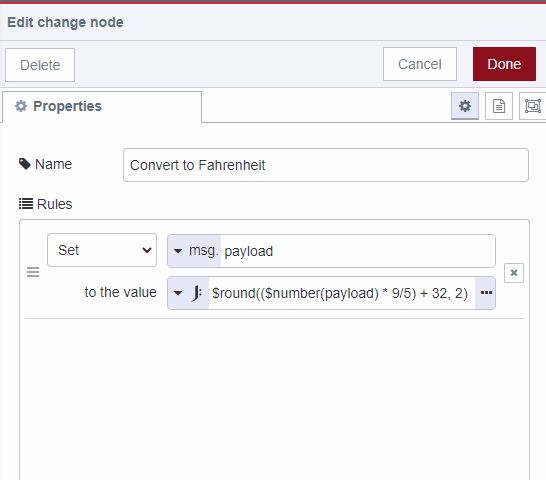Open the msg. property type dropdown
Screen dimensions: 546x480
194,251
